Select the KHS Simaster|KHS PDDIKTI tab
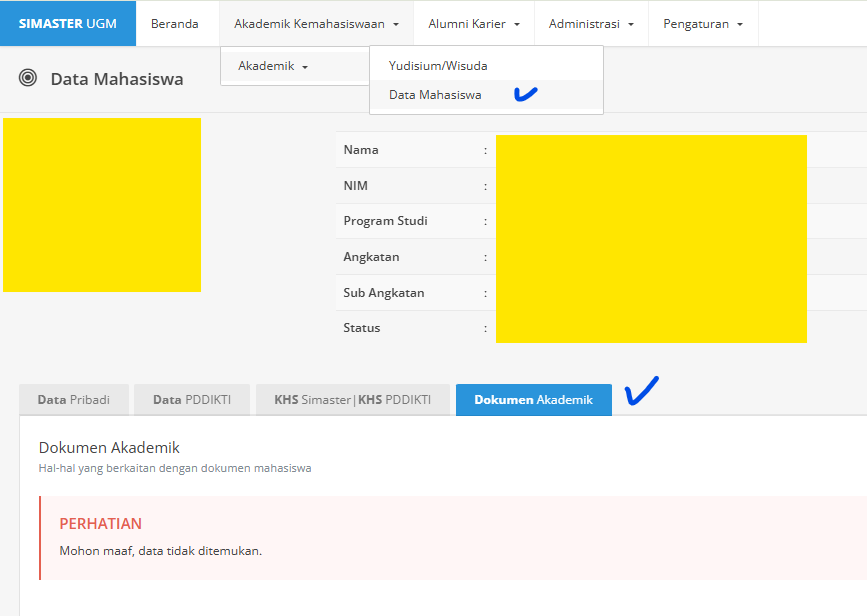 [352, 400]
